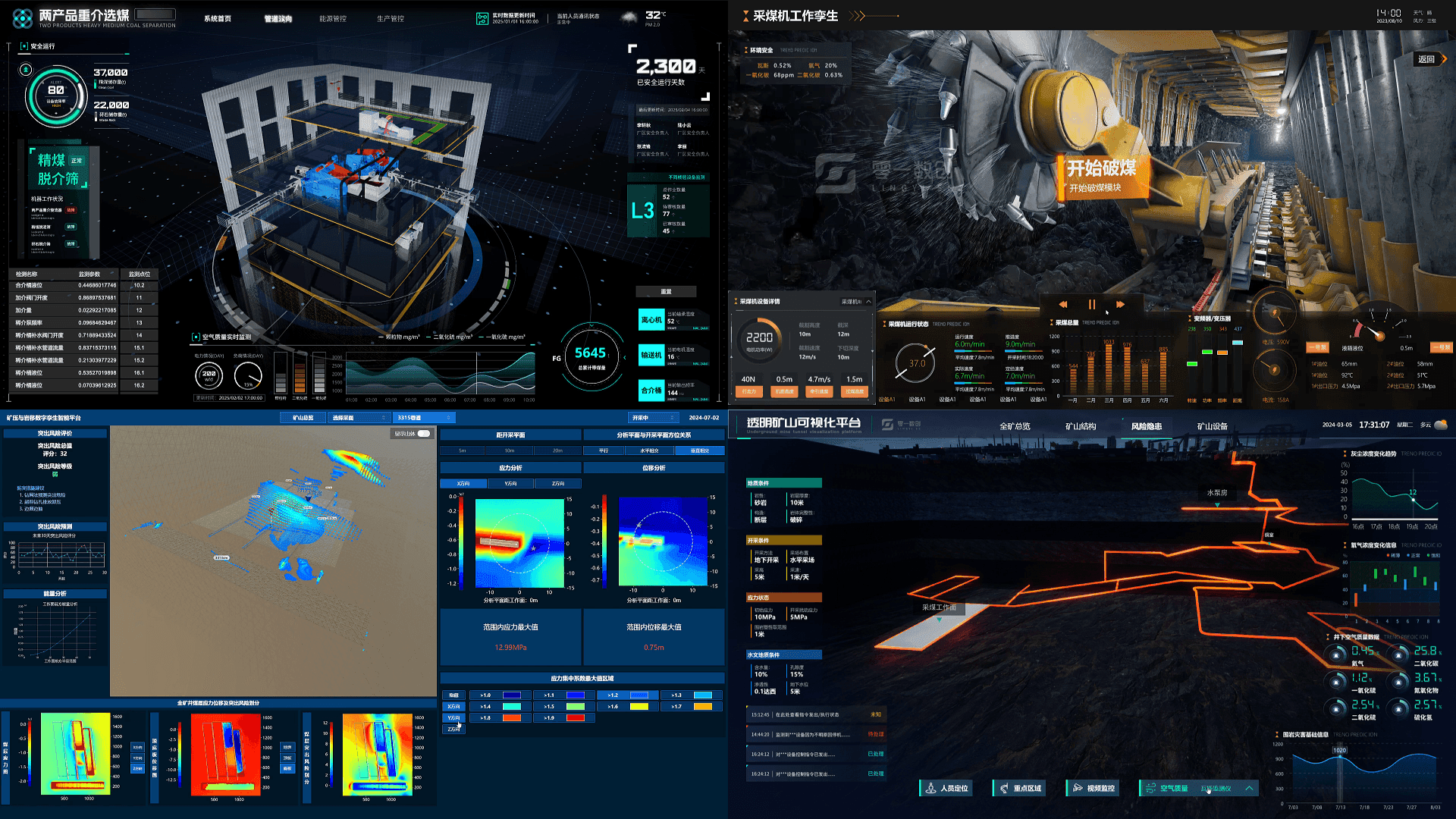This screenshot has height=819, width=1456.
Task: Open 视频监控 video monitoring
Action: pyautogui.click(x=1093, y=789)
